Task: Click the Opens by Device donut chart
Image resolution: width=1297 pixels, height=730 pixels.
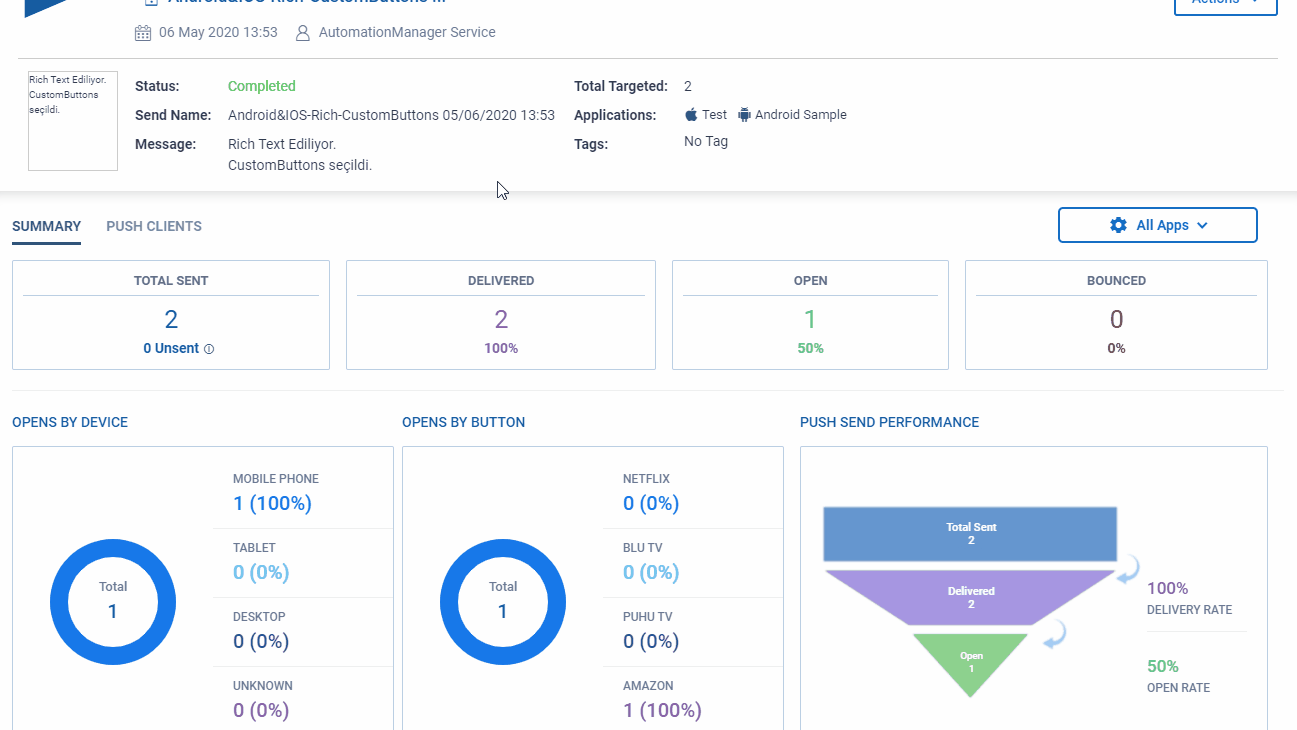Action: pos(113,600)
